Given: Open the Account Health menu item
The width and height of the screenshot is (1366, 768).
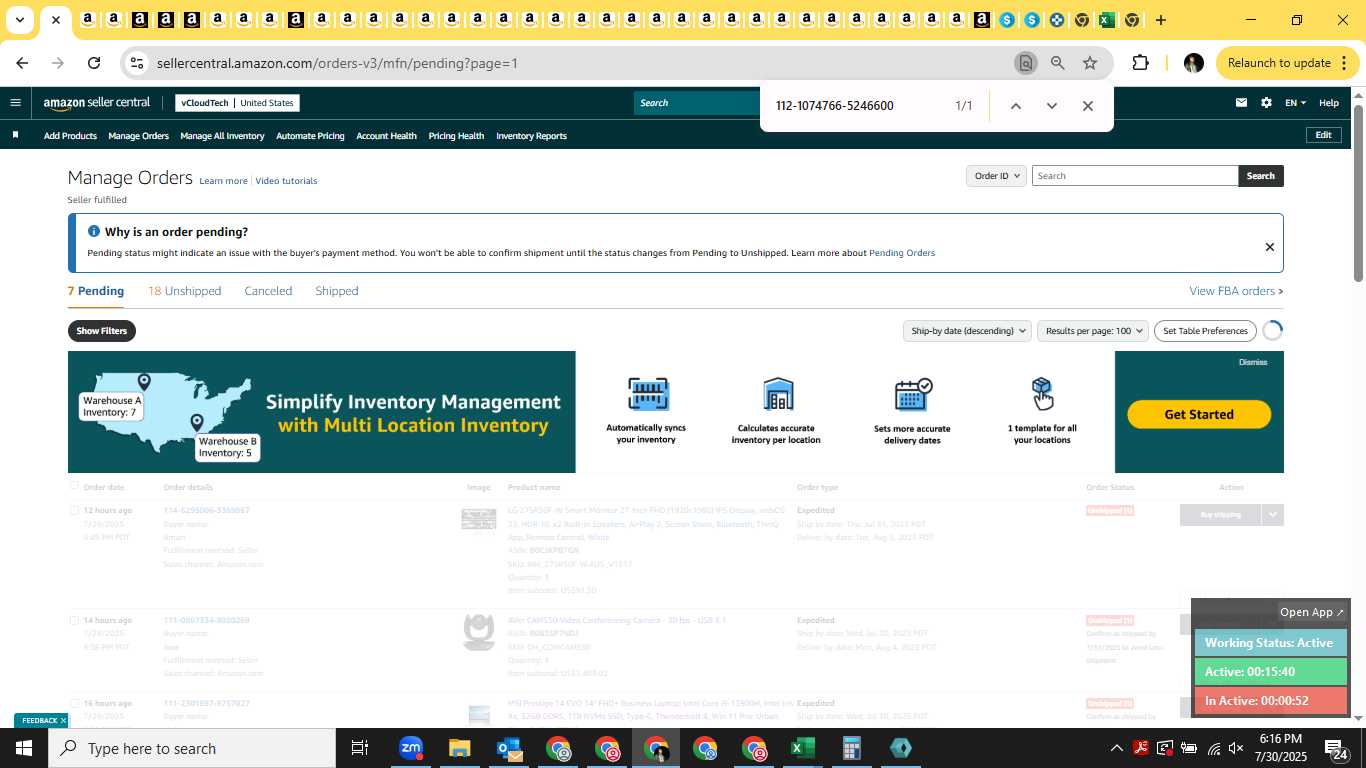Looking at the screenshot, I should tap(386, 136).
